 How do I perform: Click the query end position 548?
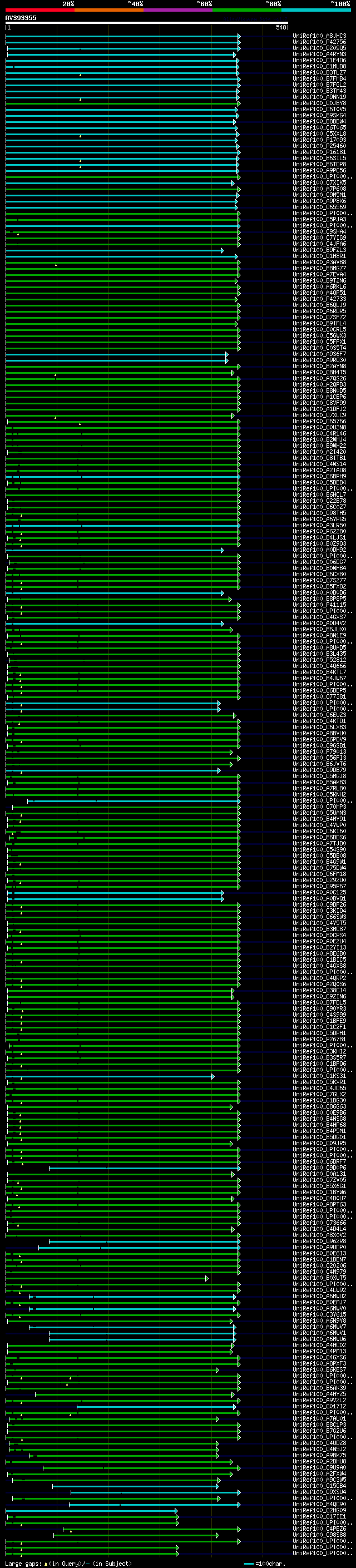(x=280, y=27)
